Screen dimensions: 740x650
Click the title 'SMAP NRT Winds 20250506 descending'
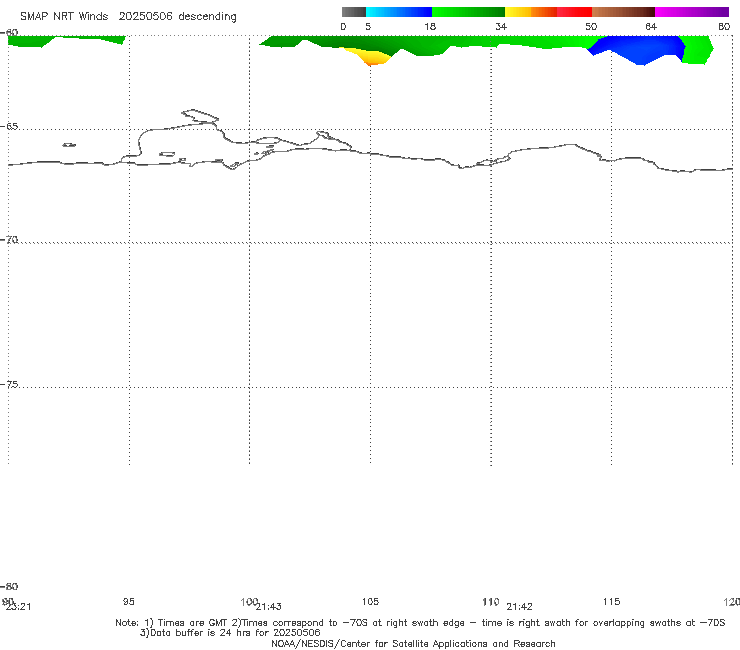[128, 17]
